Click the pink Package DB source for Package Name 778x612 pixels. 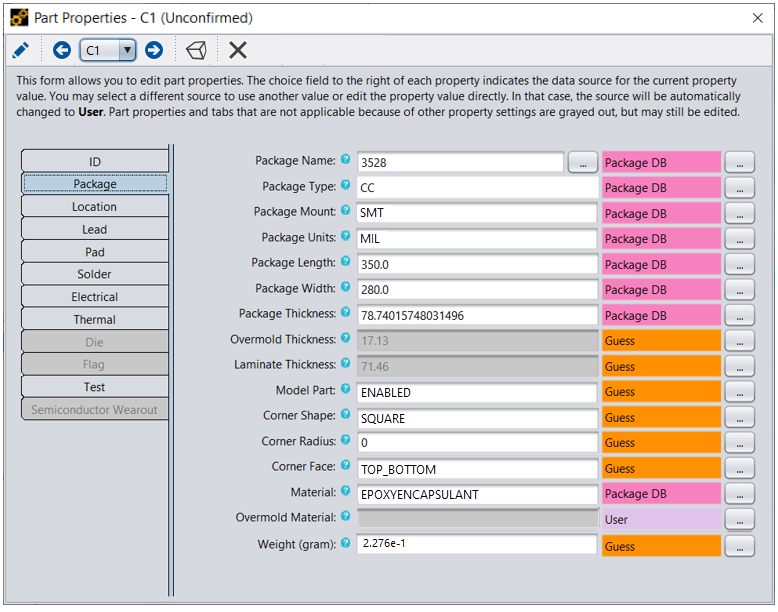click(x=661, y=162)
